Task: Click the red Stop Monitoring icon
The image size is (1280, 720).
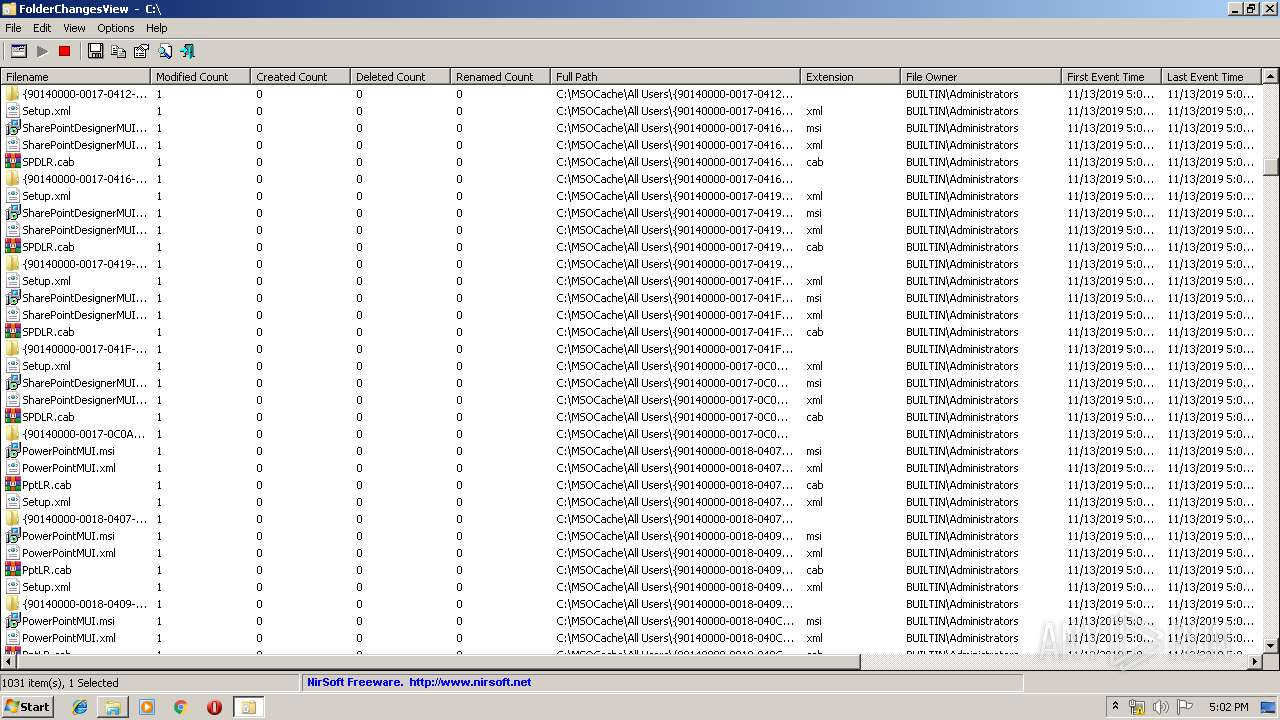Action: pos(65,51)
